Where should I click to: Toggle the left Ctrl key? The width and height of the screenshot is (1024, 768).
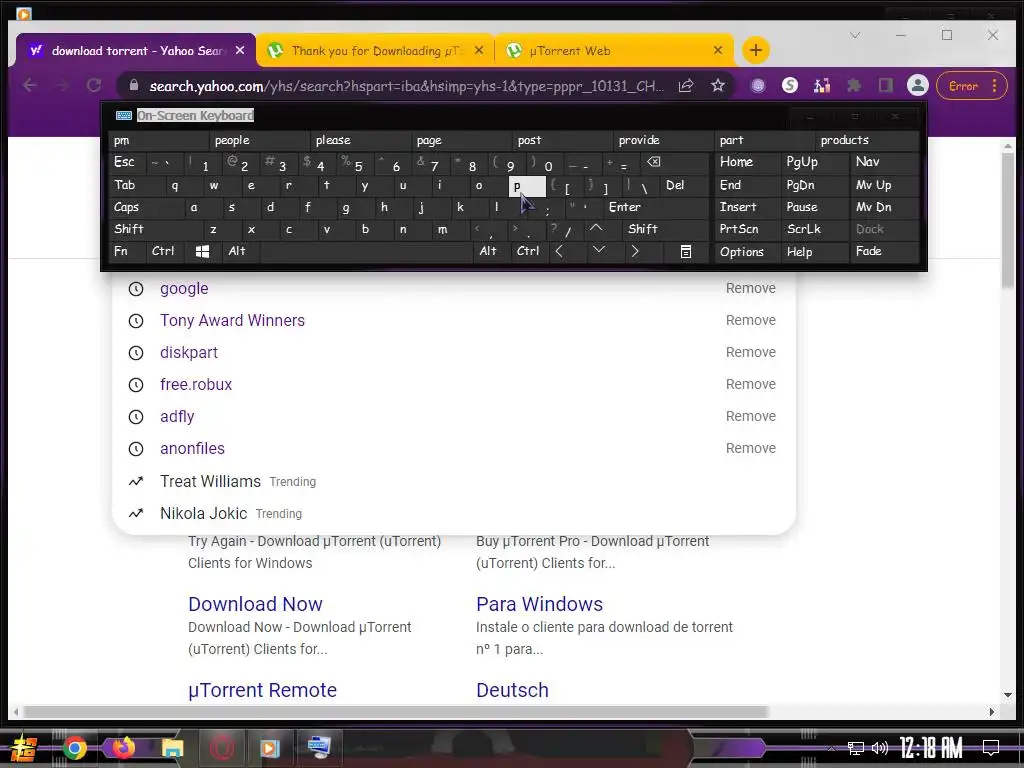tap(165, 251)
